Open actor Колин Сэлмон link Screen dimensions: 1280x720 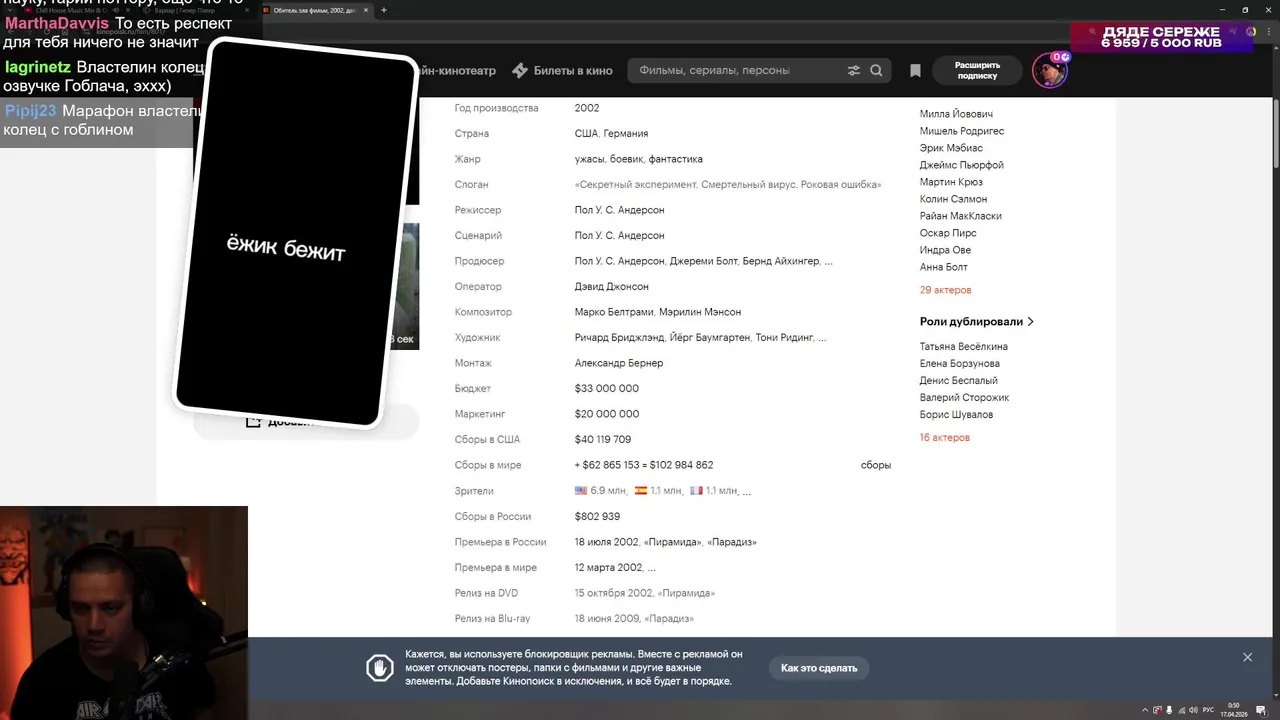(x=953, y=199)
